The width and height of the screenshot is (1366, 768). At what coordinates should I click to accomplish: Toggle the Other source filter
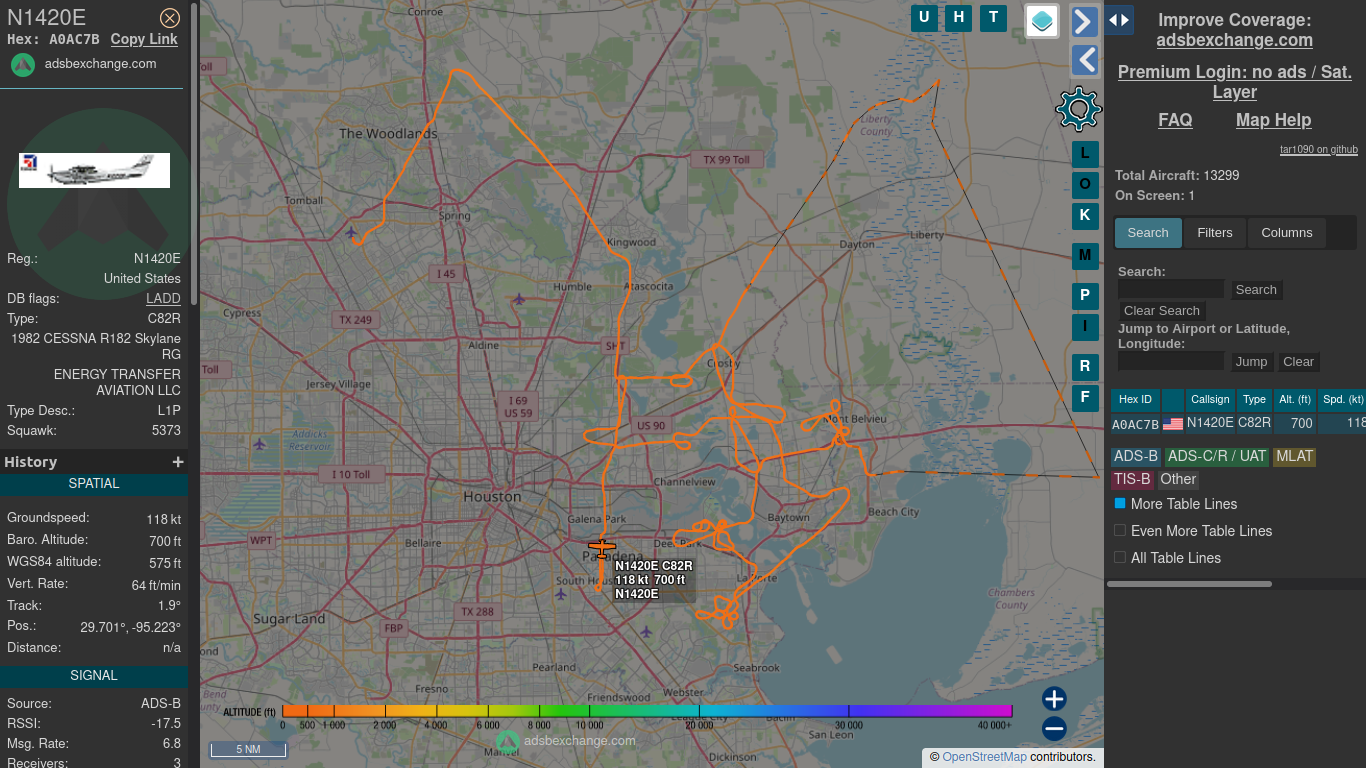tap(1178, 479)
